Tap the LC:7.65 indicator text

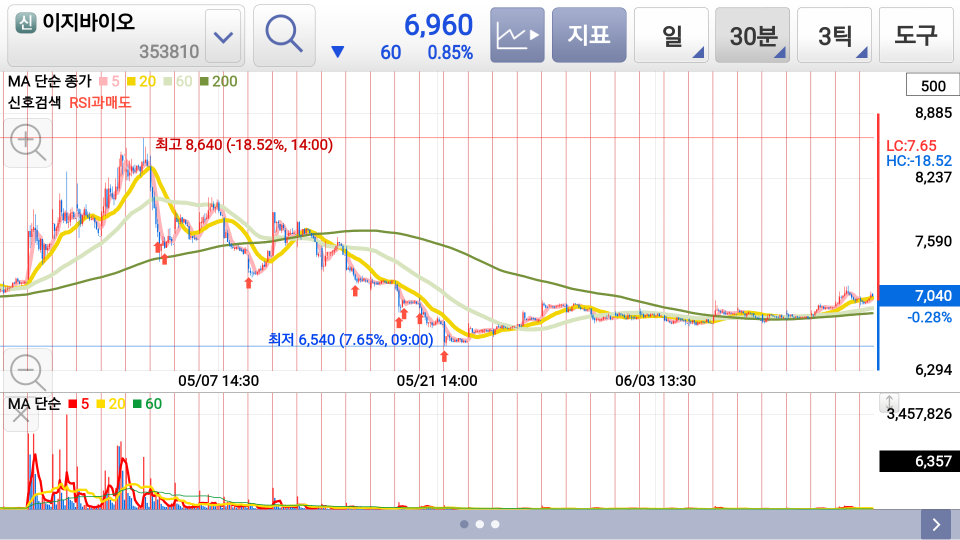911,146
